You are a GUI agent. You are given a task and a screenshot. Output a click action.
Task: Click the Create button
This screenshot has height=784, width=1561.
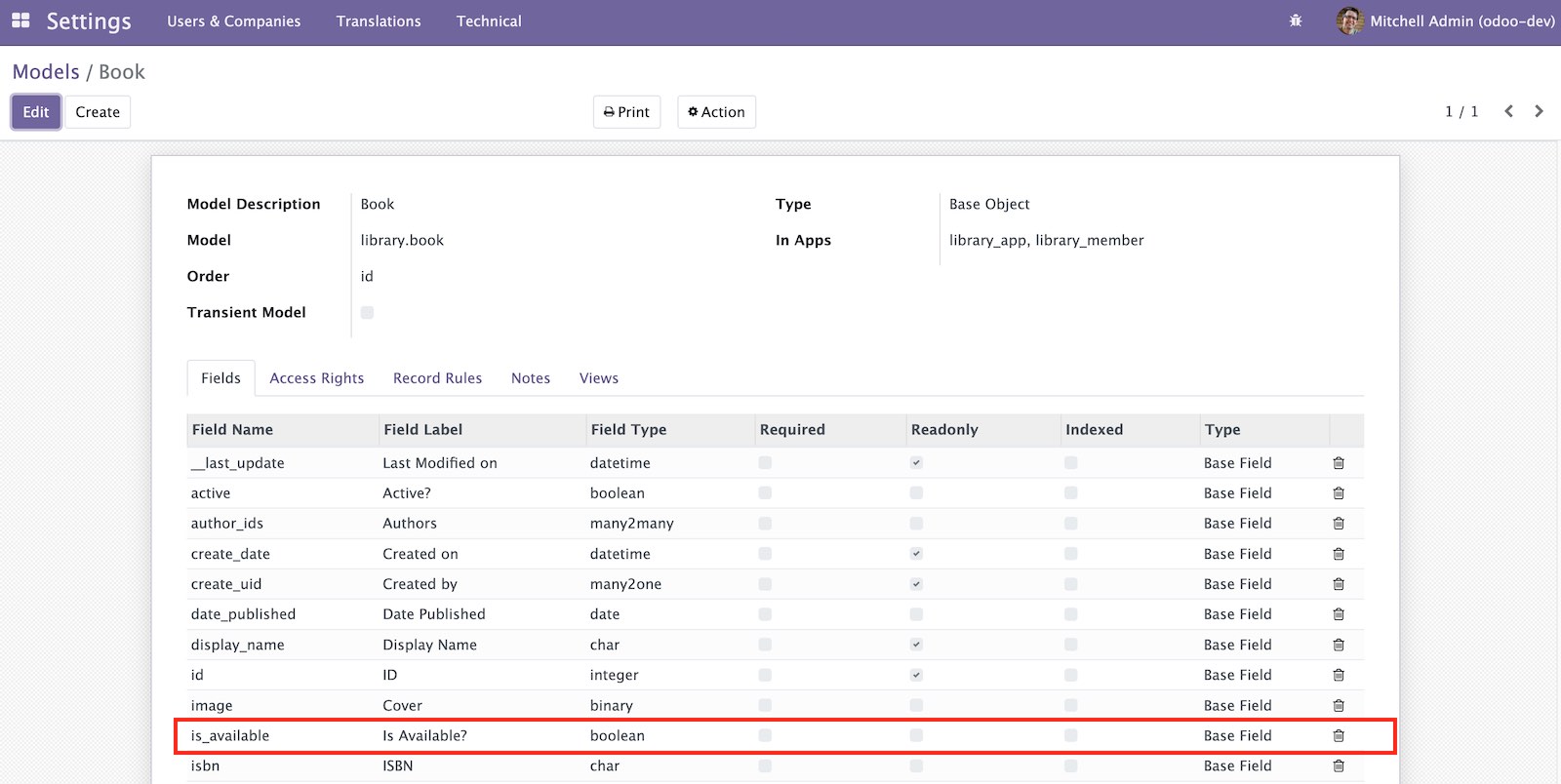[98, 112]
